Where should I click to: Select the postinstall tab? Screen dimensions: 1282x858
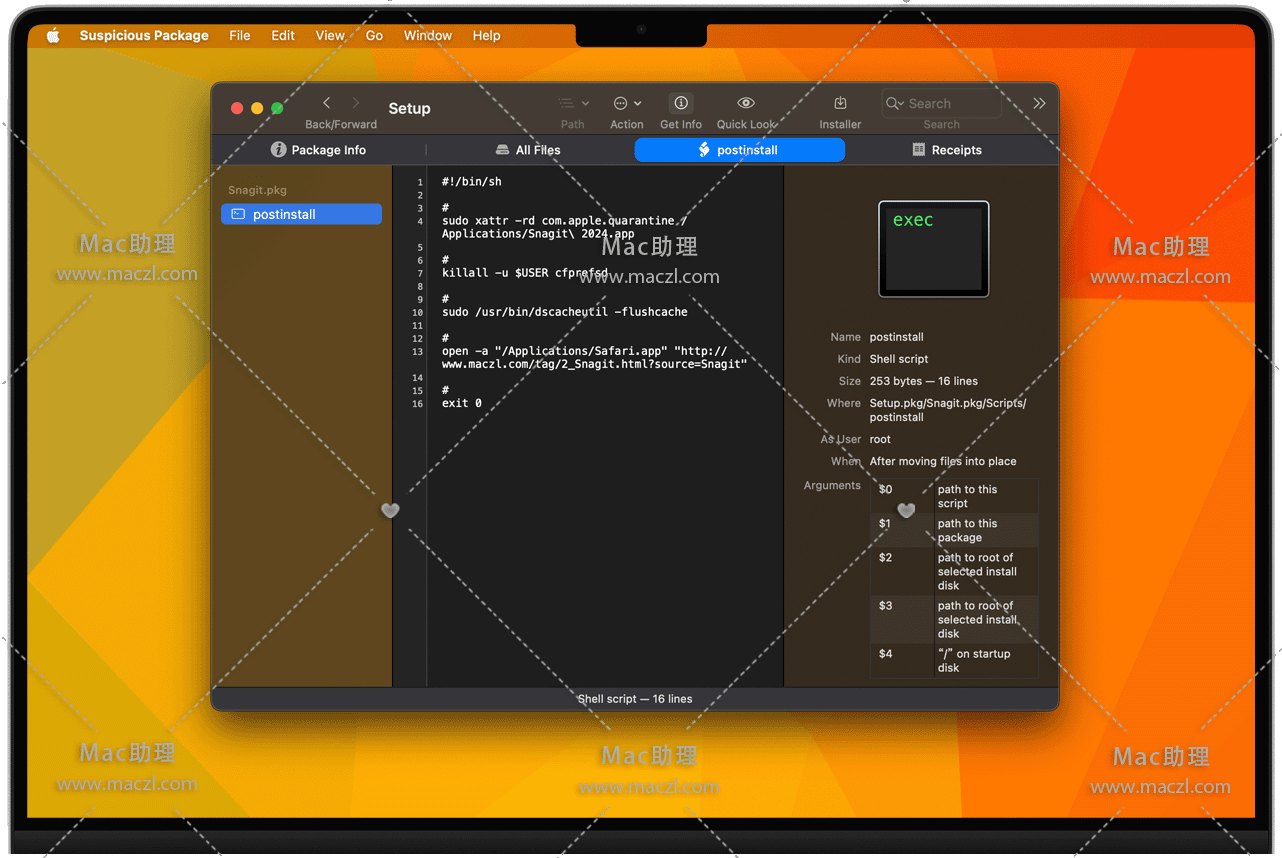point(739,150)
